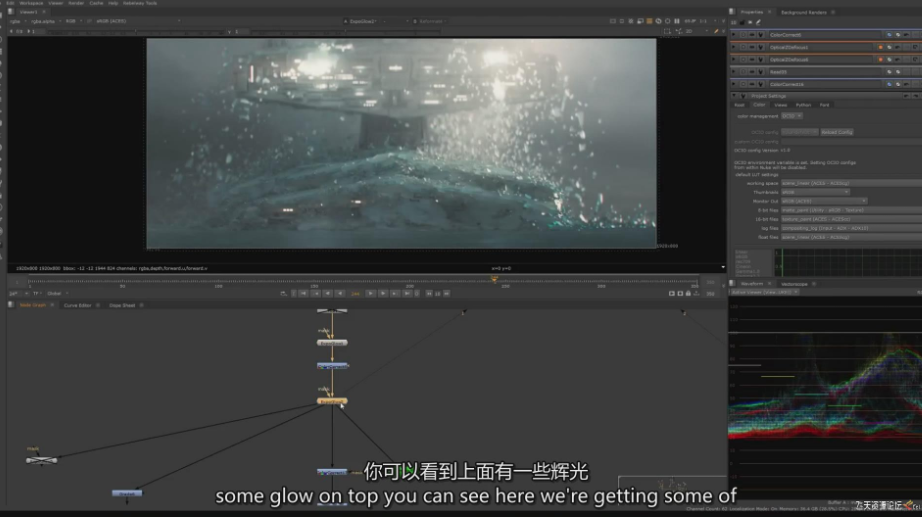Open the sRGB (ACES) viewer process dropdown
This screenshot has height=517, width=922.
coord(138,21)
